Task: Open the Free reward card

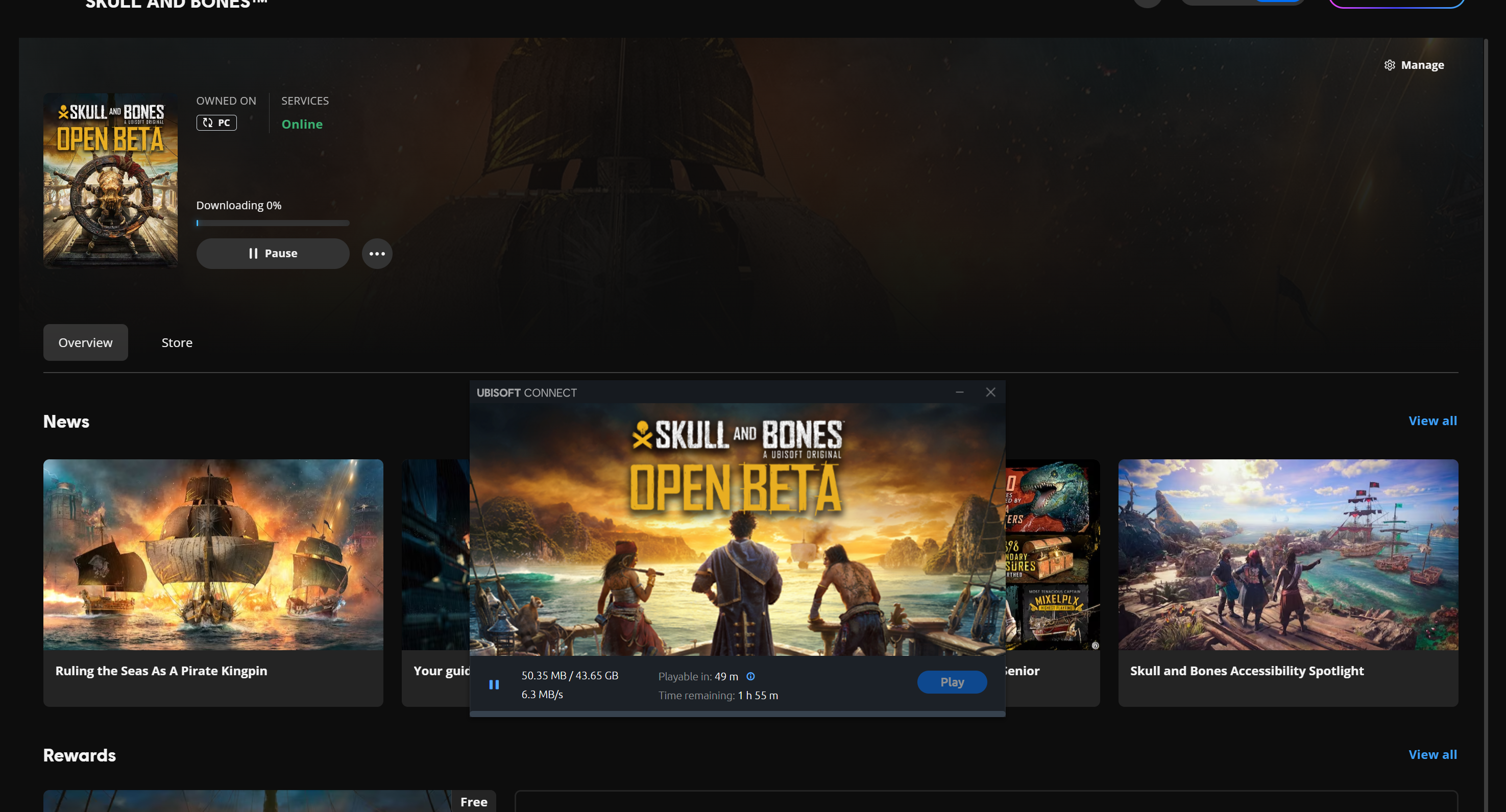Action: pyautogui.click(x=269, y=801)
